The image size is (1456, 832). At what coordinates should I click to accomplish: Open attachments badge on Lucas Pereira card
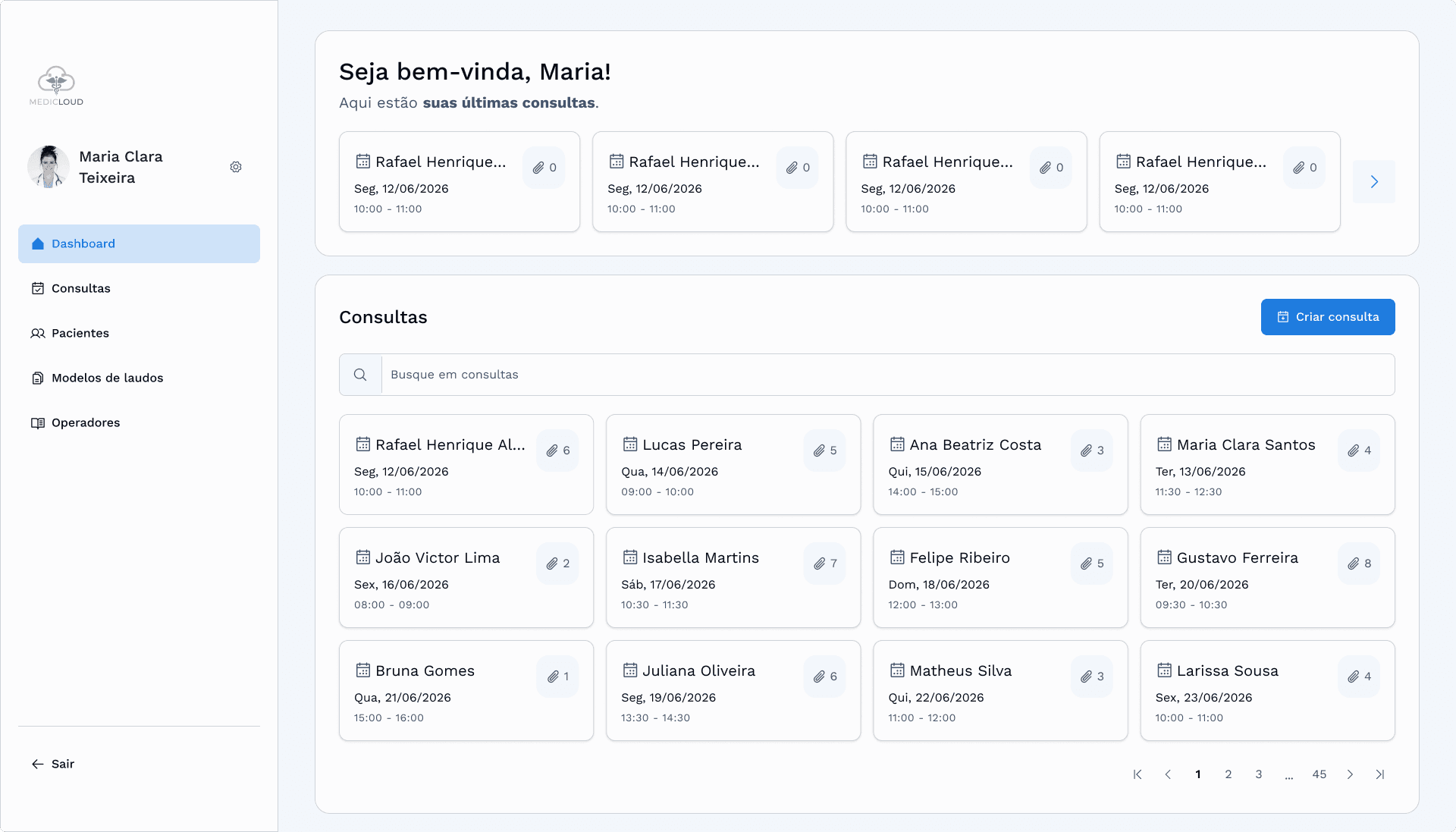pyautogui.click(x=824, y=451)
